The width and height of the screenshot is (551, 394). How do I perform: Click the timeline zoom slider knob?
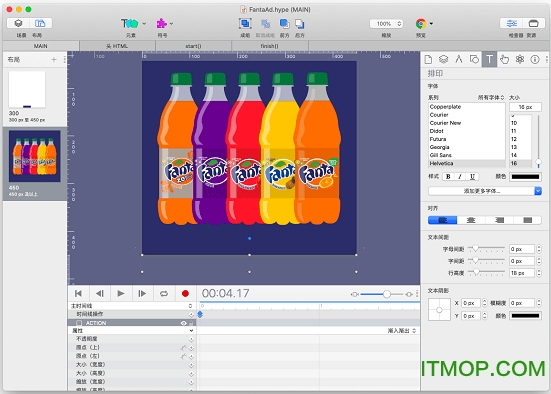pos(387,294)
